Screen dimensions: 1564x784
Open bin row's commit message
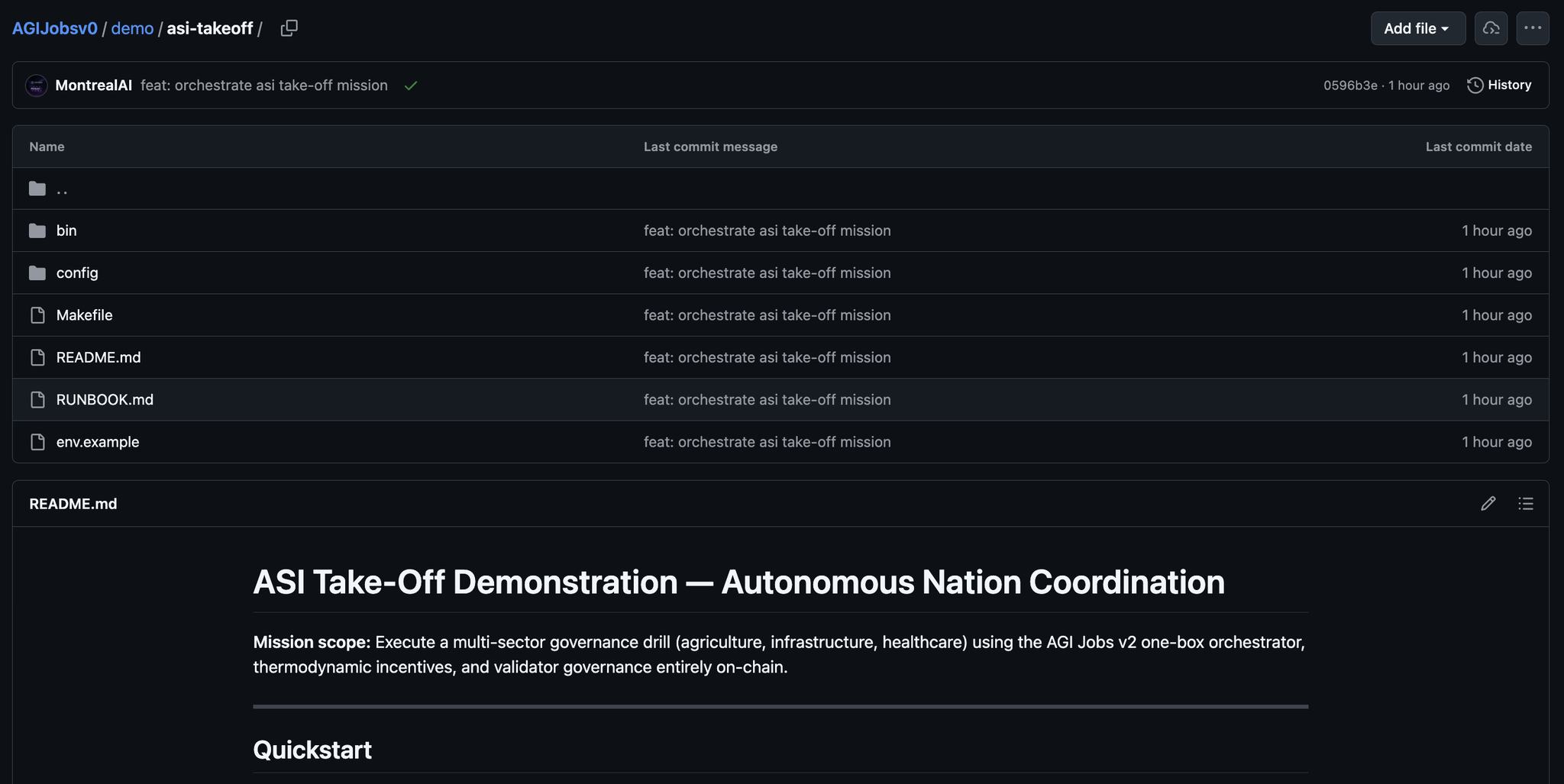coord(767,231)
